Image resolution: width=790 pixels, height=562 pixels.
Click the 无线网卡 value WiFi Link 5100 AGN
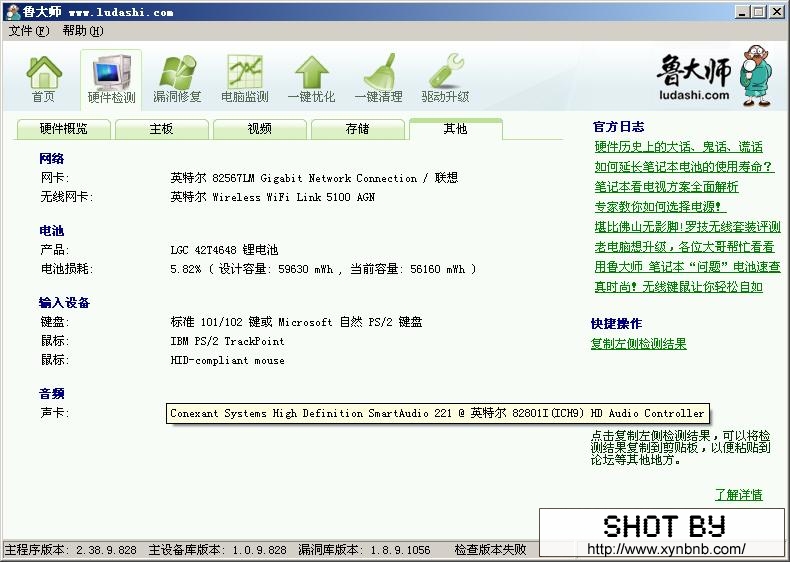coord(273,197)
